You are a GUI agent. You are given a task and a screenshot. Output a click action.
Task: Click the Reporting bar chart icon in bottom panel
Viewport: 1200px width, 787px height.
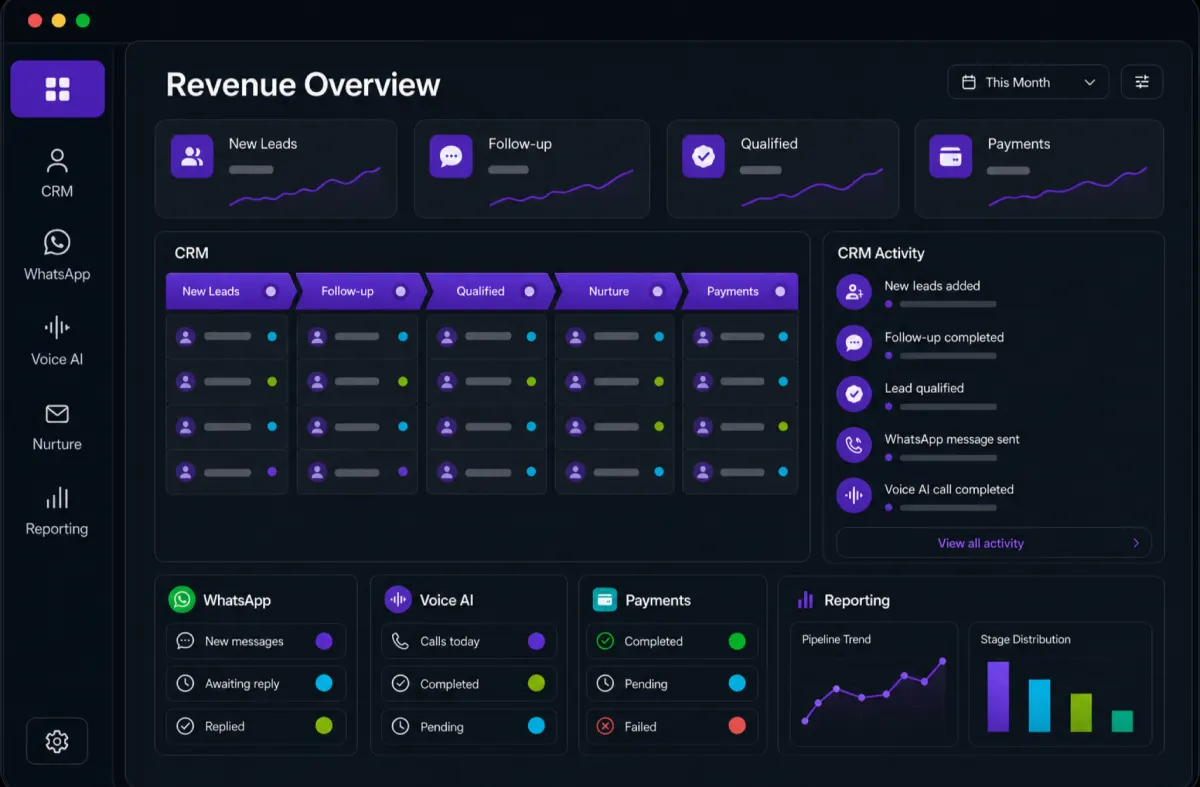[805, 600]
